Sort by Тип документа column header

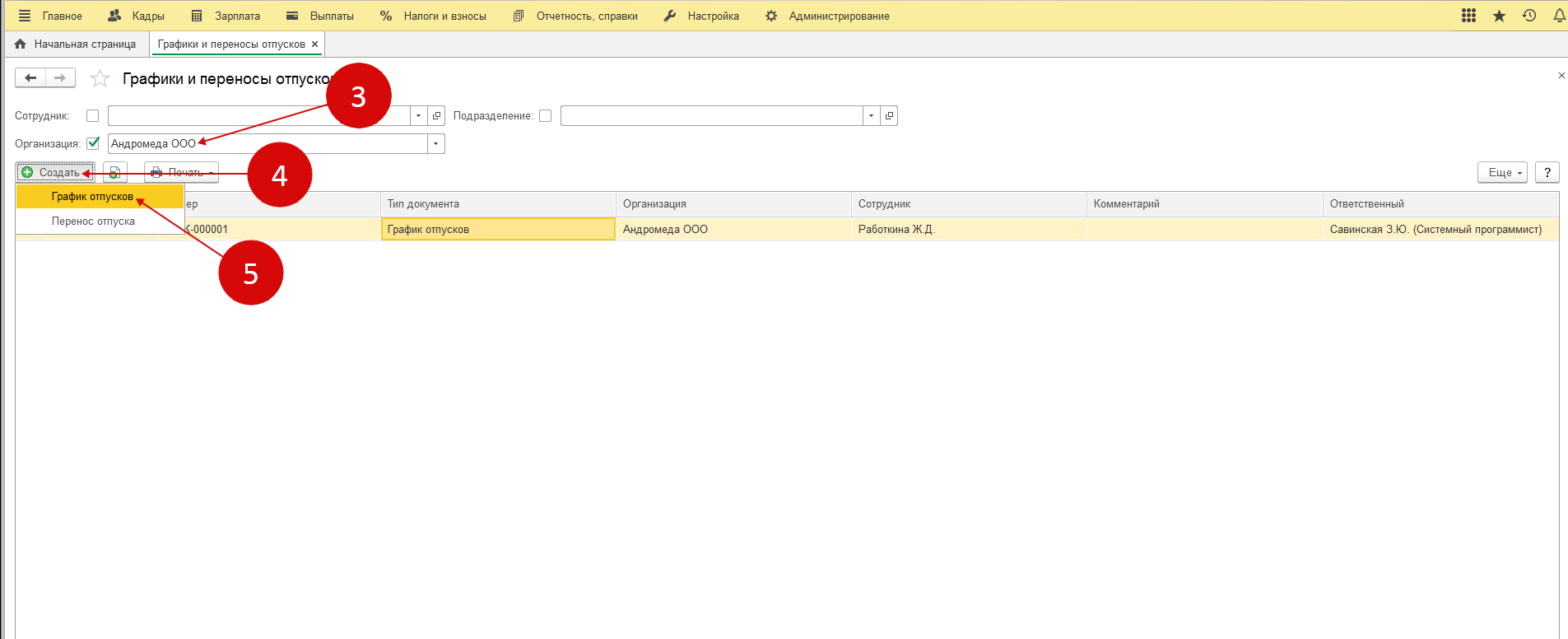tap(498, 204)
